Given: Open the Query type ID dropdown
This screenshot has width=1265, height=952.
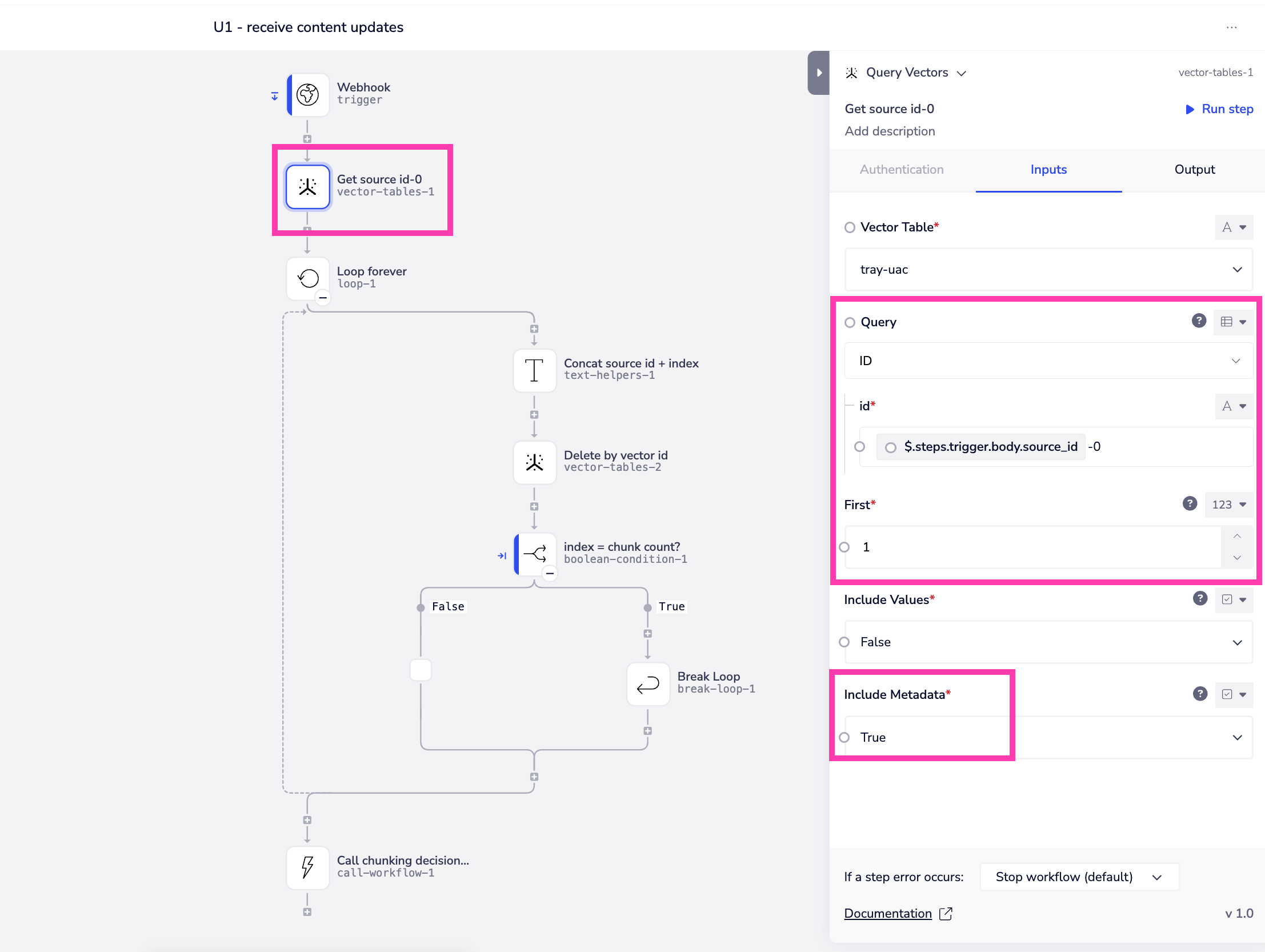Looking at the screenshot, I should pyautogui.click(x=1048, y=361).
